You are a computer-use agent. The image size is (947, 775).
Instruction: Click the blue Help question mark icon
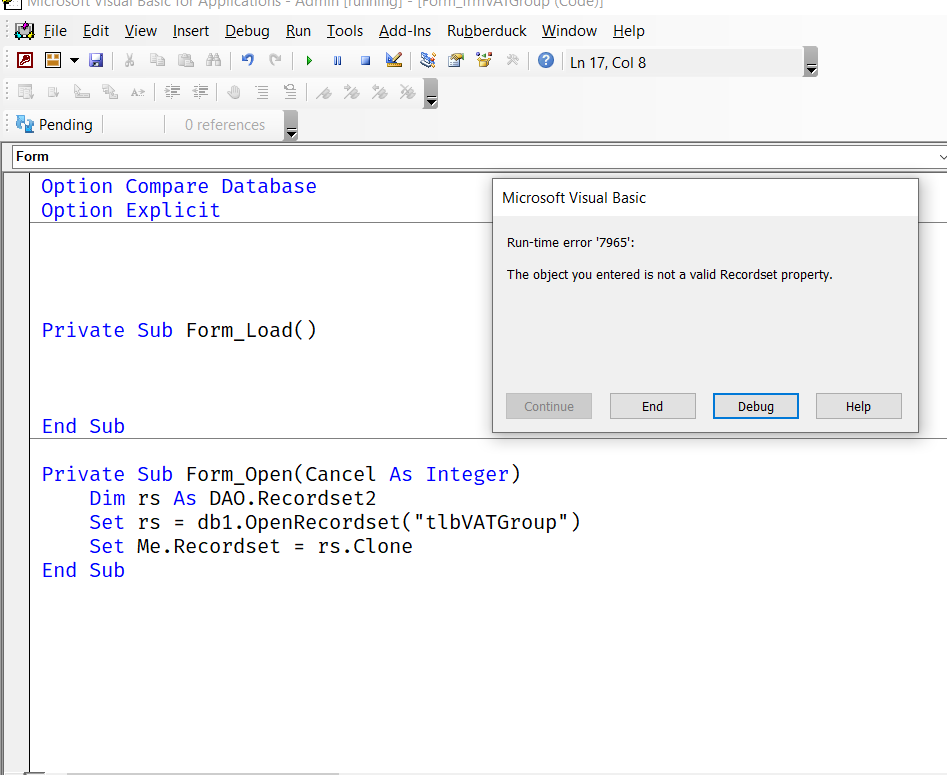pos(546,60)
